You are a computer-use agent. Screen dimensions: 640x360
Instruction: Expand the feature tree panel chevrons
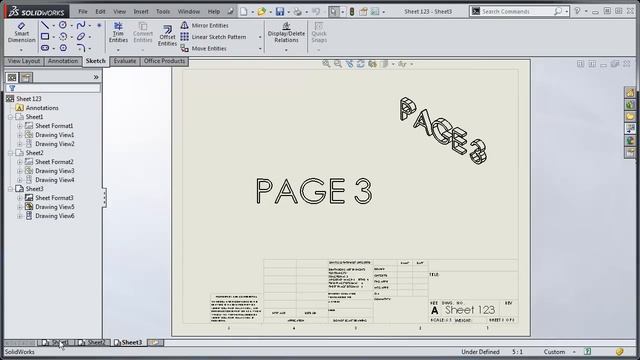[x=96, y=77]
